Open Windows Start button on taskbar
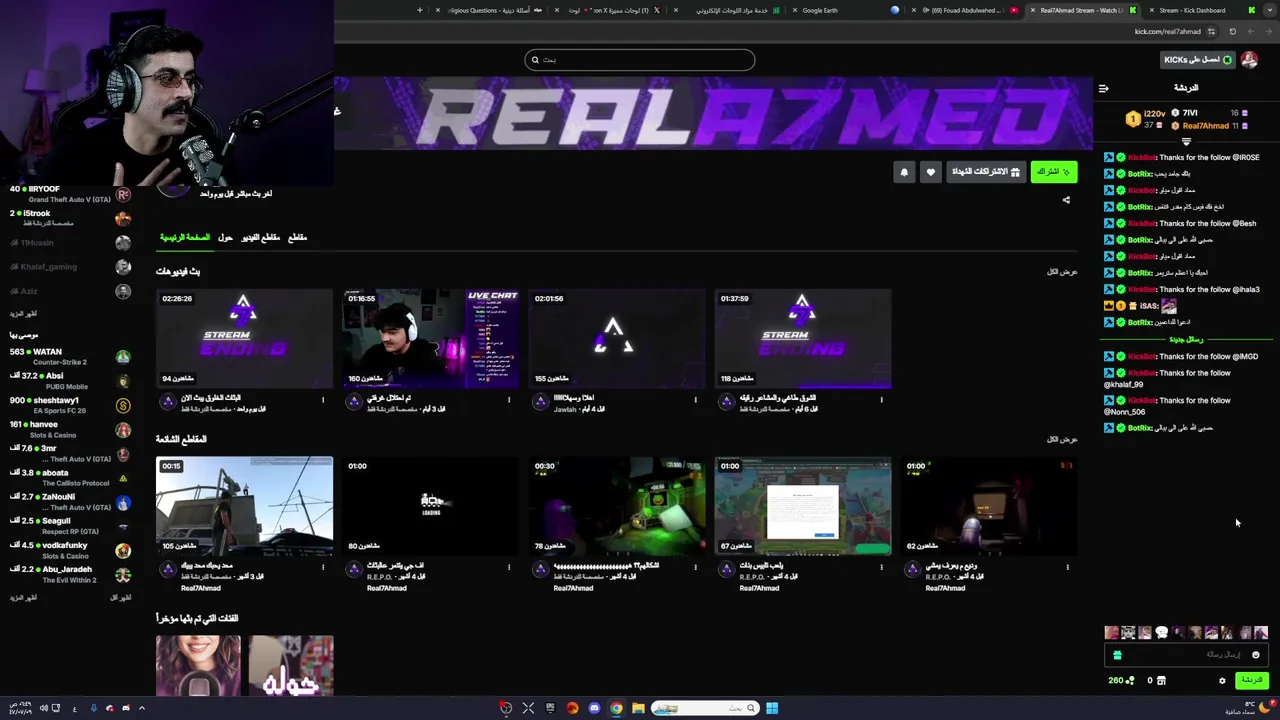Screen dimensions: 1280x720 point(772,708)
